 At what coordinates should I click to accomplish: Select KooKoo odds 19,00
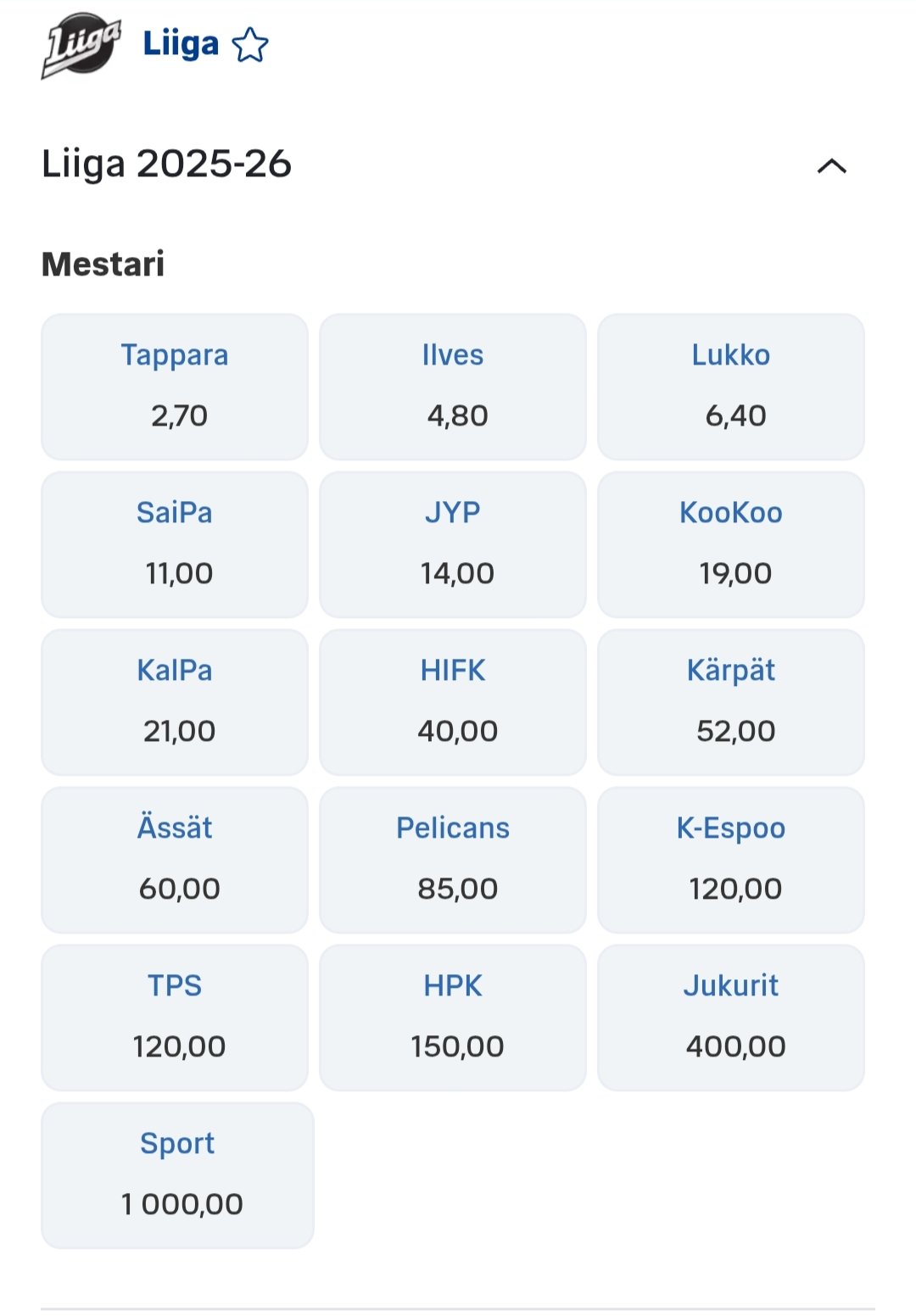[731, 544]
